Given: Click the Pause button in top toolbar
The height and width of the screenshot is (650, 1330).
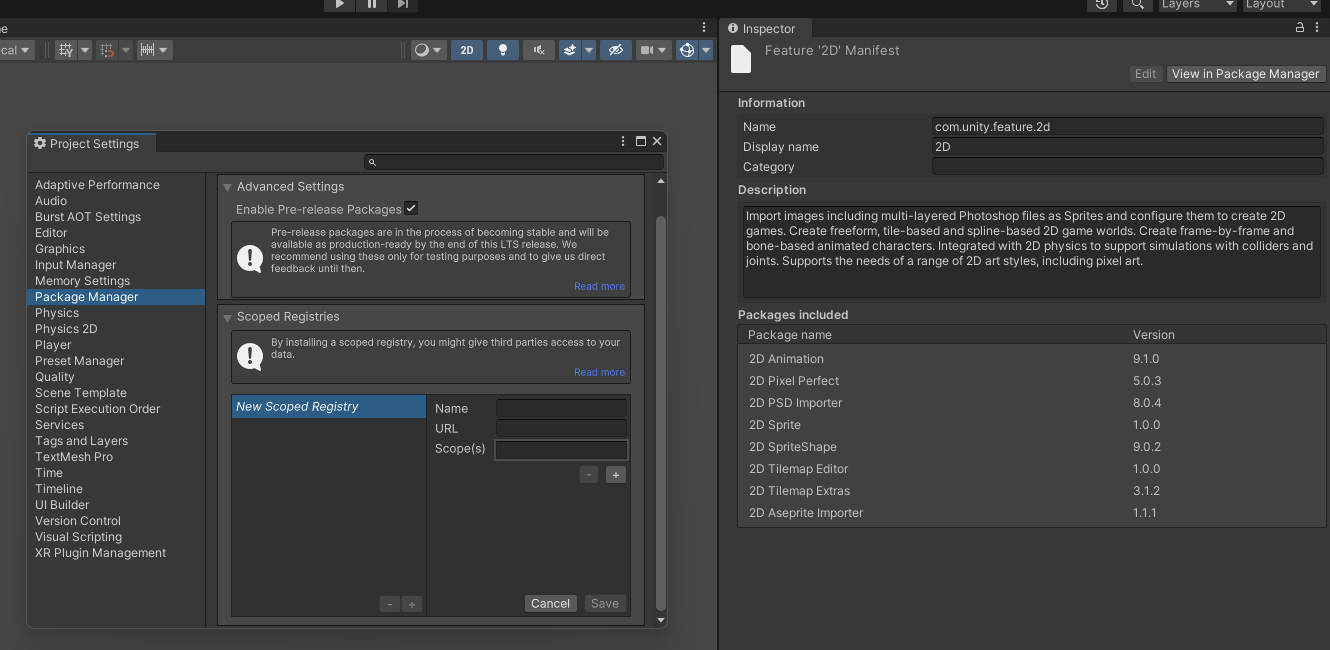Looking at the screenshot, I should 372,4.
